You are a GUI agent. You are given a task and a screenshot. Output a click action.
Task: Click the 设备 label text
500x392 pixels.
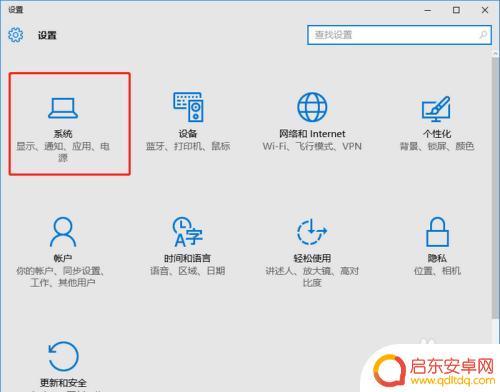coord(188,134)
